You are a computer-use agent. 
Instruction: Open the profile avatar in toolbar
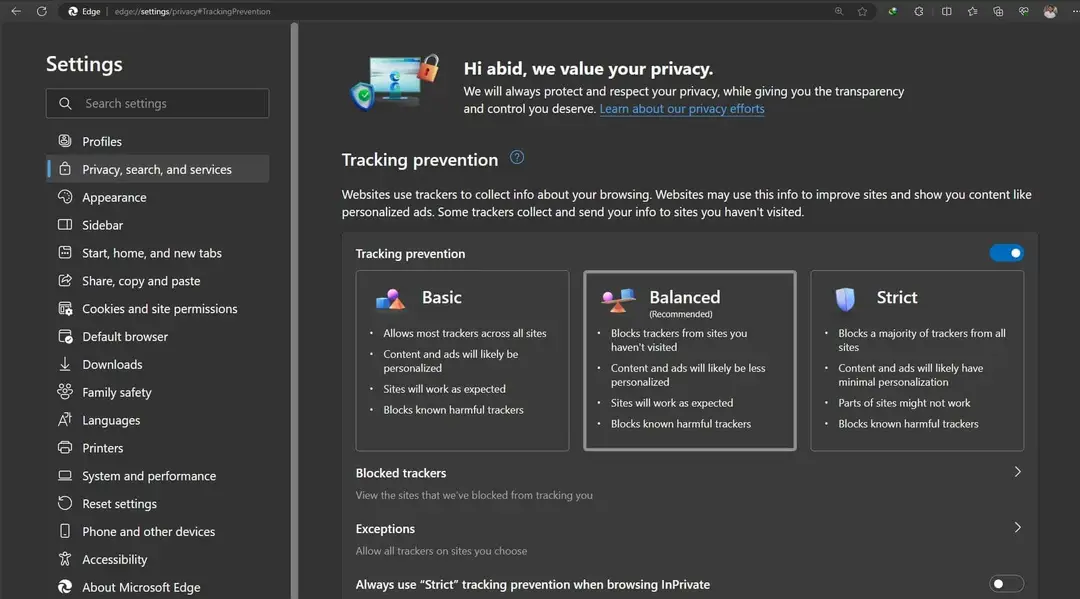click(x=1050, y=11)
